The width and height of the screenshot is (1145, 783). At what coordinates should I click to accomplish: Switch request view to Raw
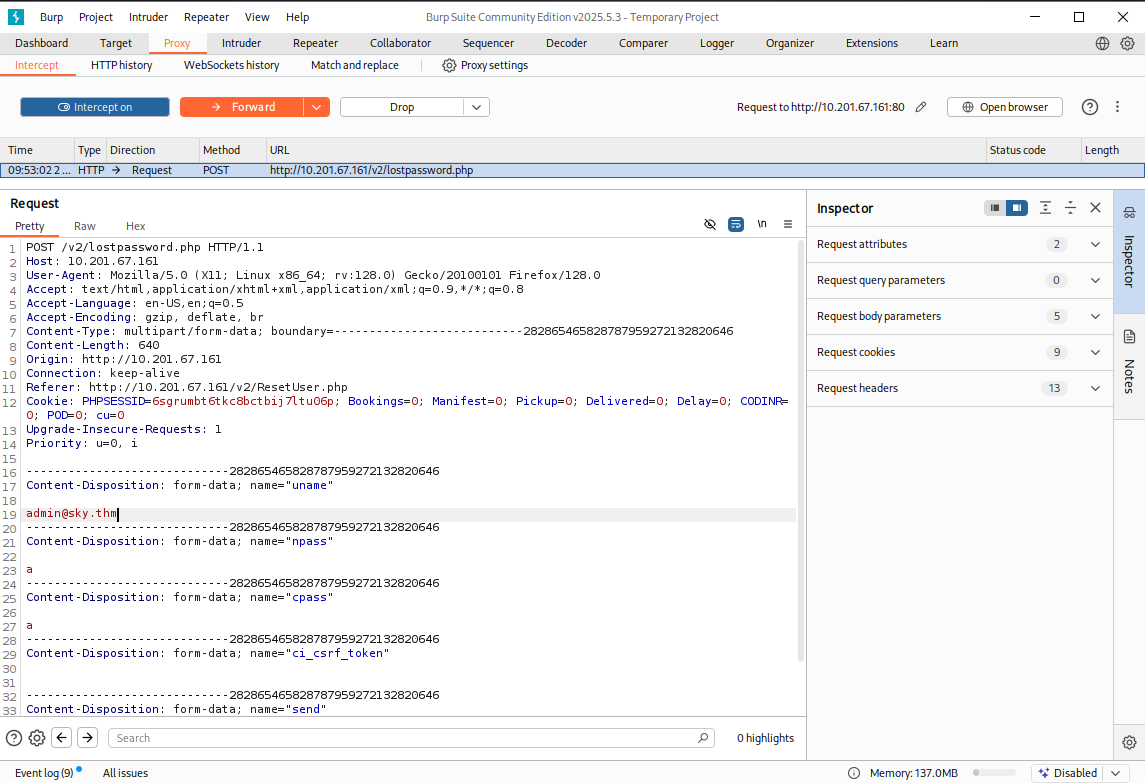pyautogui.click(x=85, y=226)
